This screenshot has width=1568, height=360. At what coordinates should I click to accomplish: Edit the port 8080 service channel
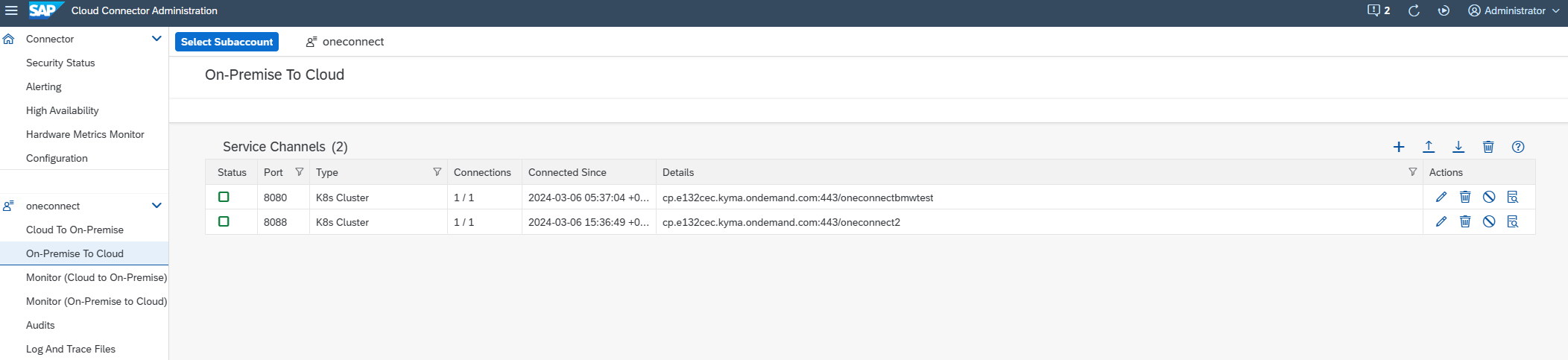tap(1441, 197)
